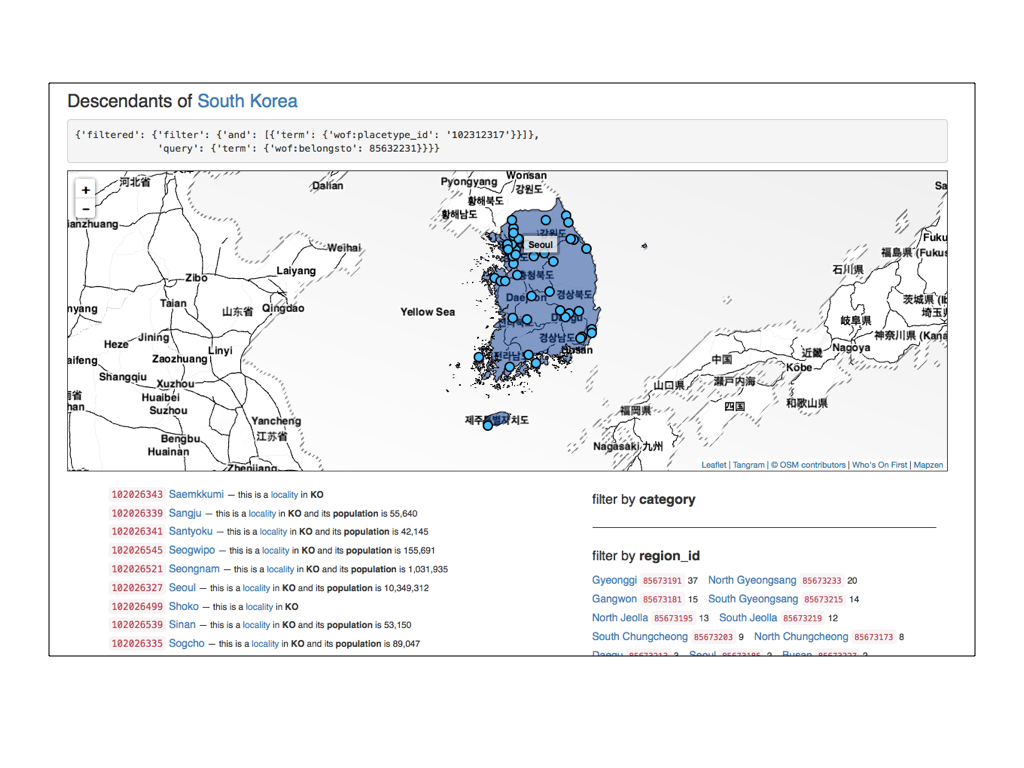Open the Saemkkumi locality link
Screen dimensions: 1024x768
pos(196,494)
